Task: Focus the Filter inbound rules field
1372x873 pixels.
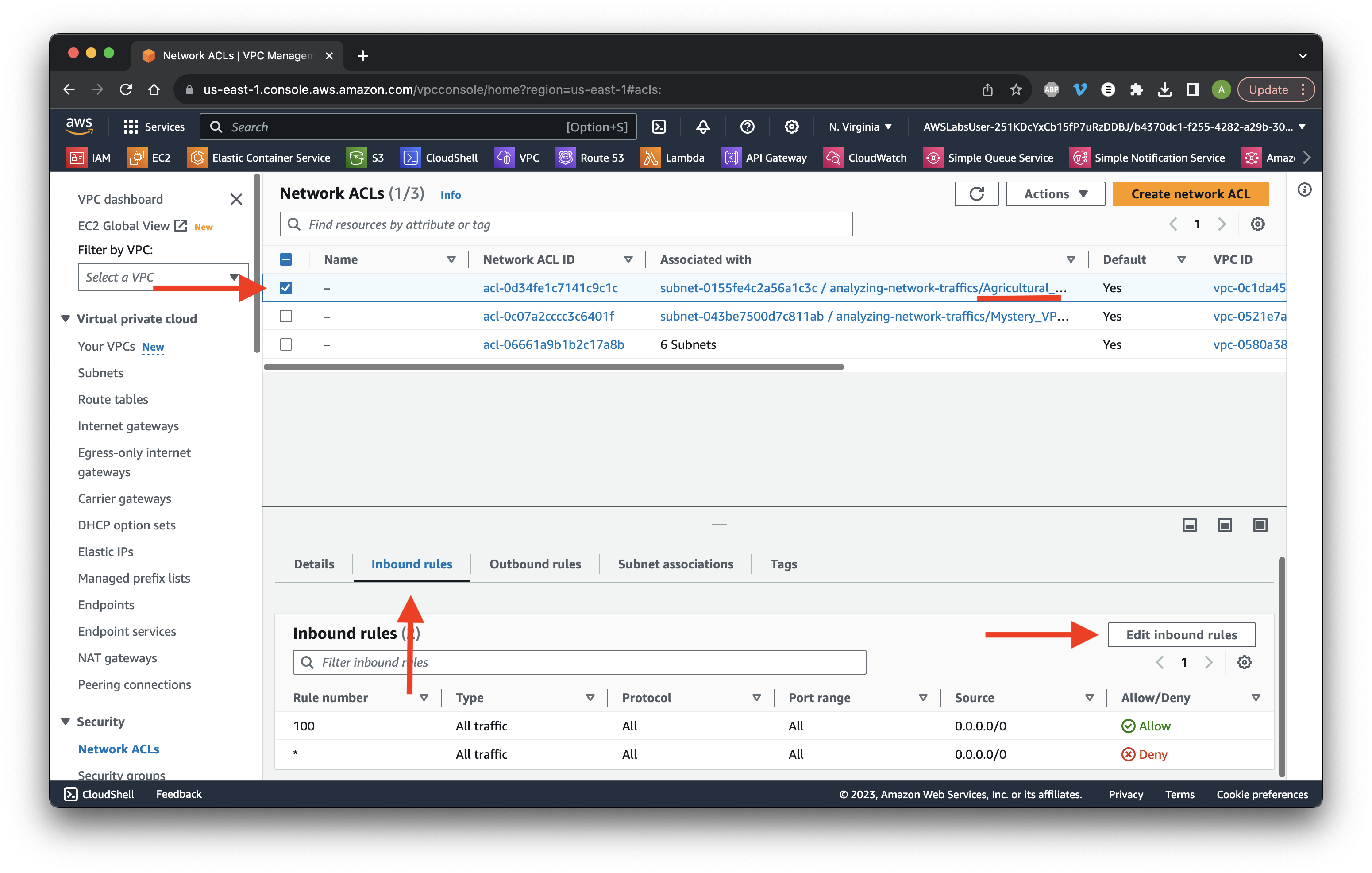Action: click(579, 662)
